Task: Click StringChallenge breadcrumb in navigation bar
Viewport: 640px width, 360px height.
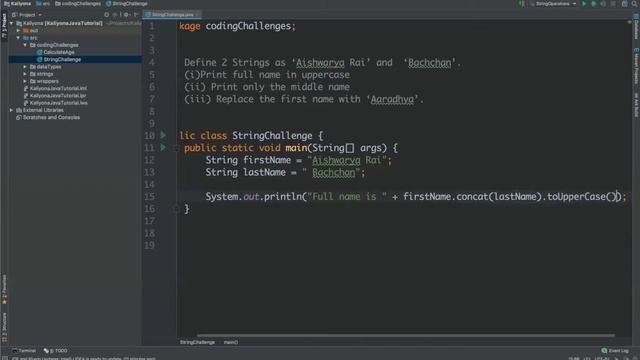Action: pyautogui.click(x=127, y=4)
